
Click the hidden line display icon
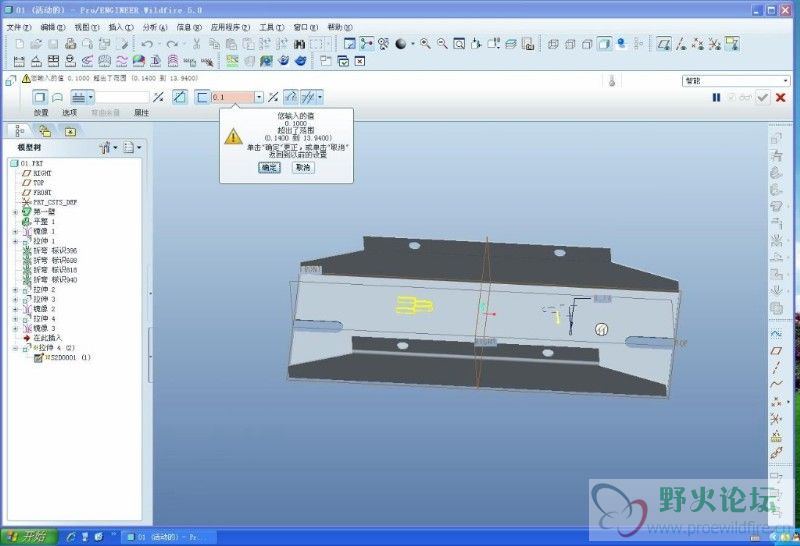[570, 44]
